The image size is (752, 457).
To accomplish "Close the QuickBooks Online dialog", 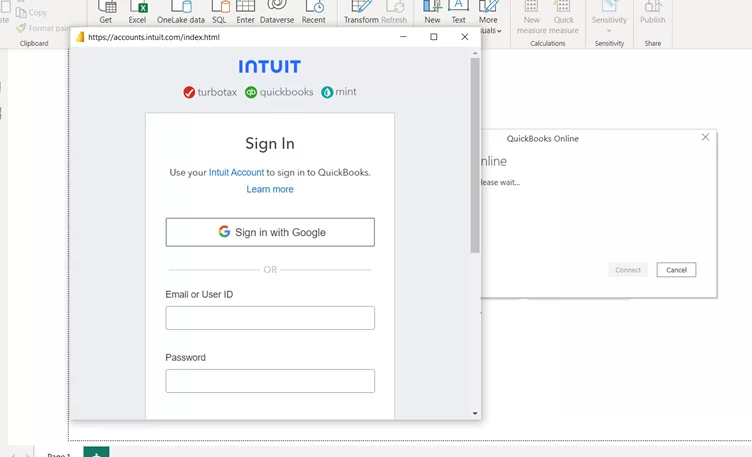I will tap(705, 138).
